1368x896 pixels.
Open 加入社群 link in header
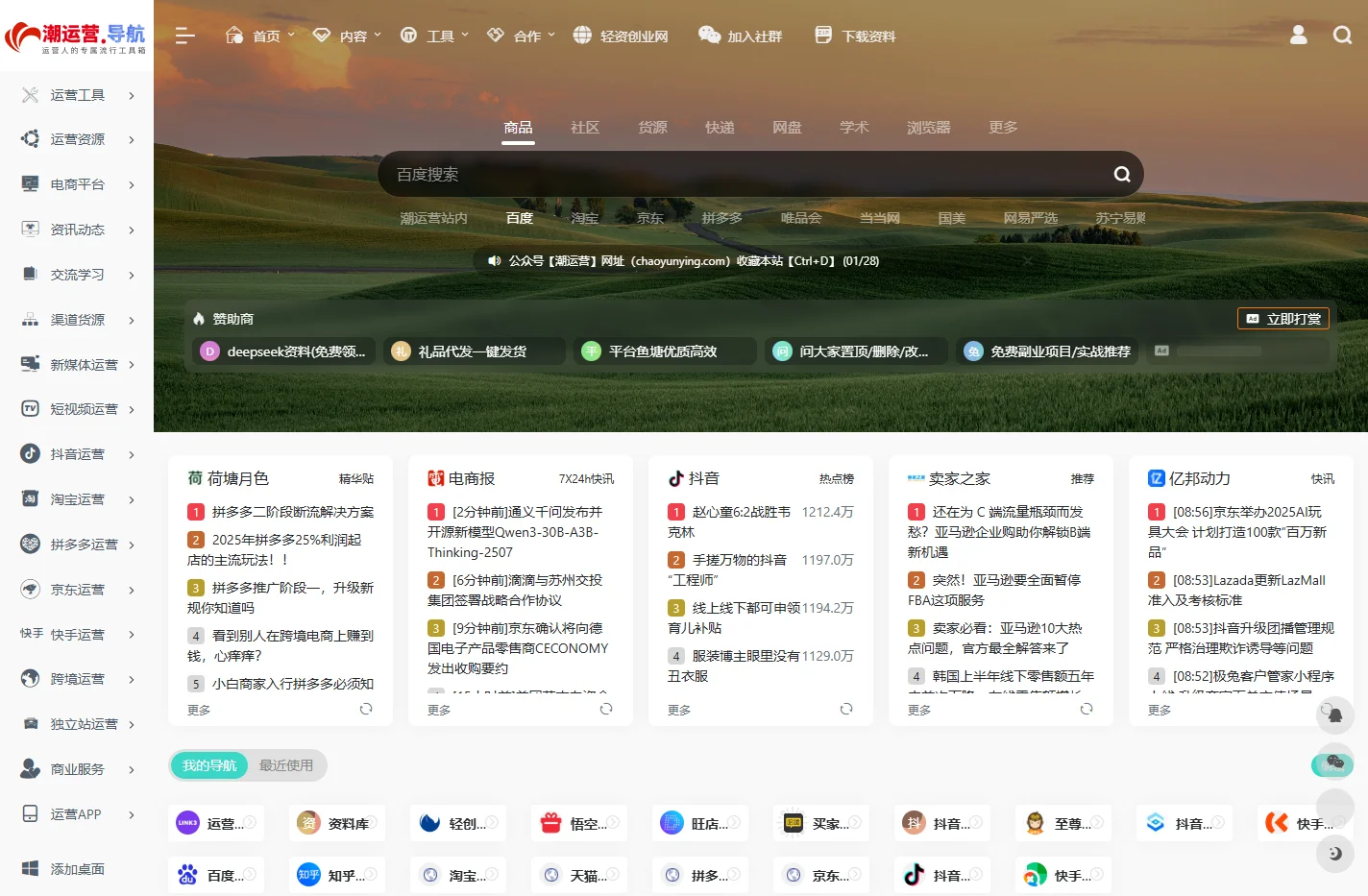[740, 36]
